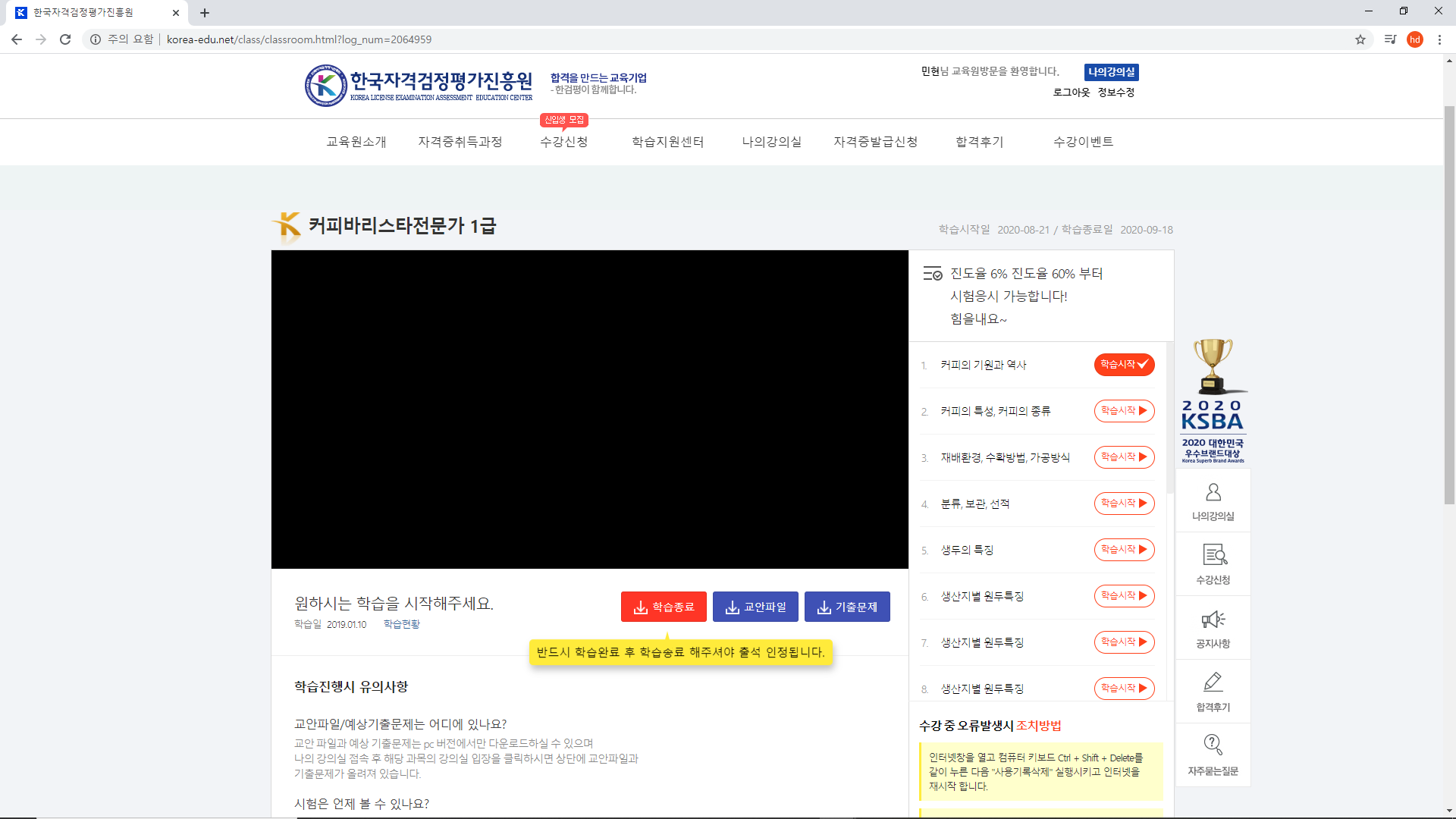Screen dimensions: 1456x819
Task: Click the browser back arrow
Action: (x=17, y=39)
